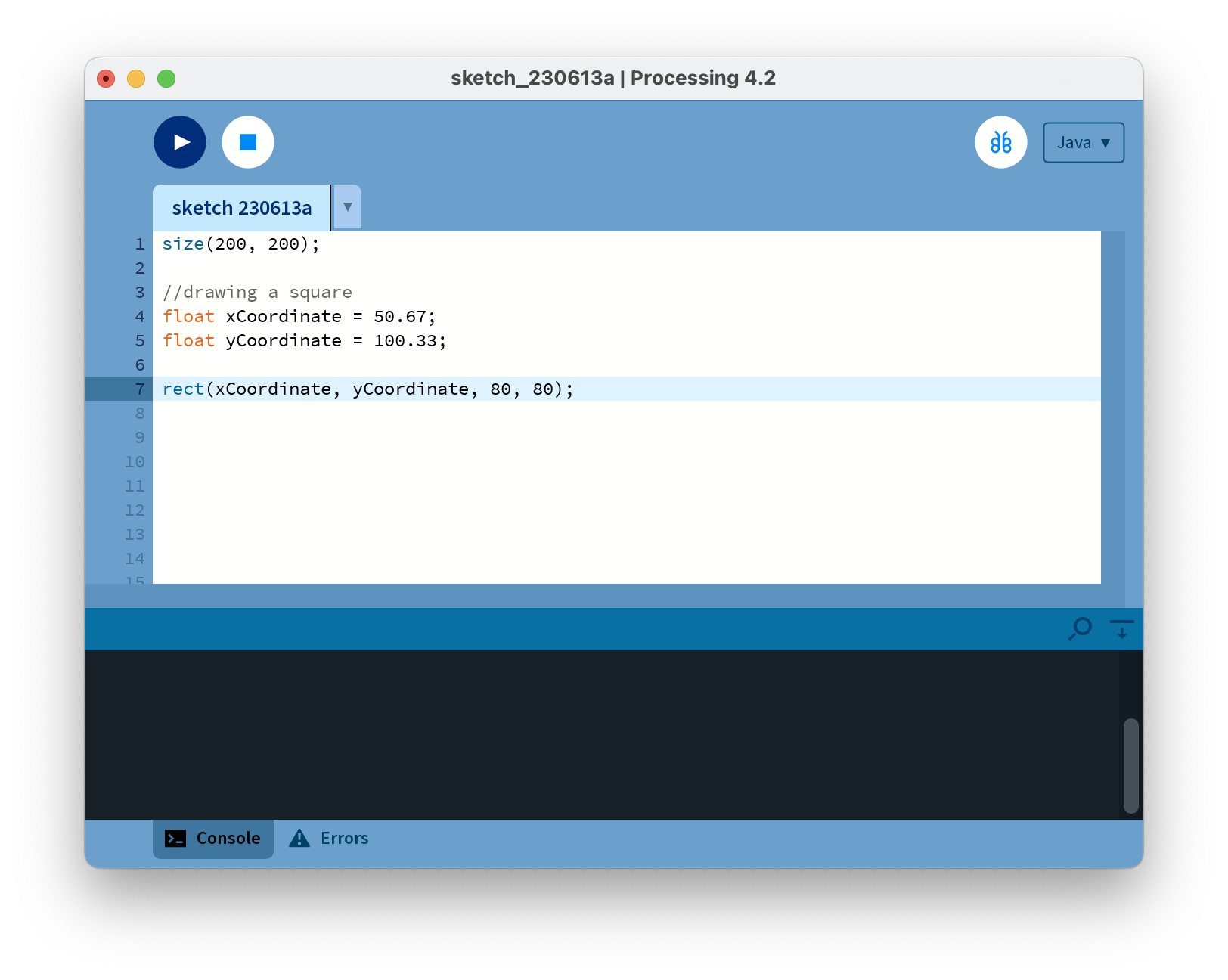Select the sketch 230613a tab
Screen dimensions: 1228x980
(x=241, y=208)
